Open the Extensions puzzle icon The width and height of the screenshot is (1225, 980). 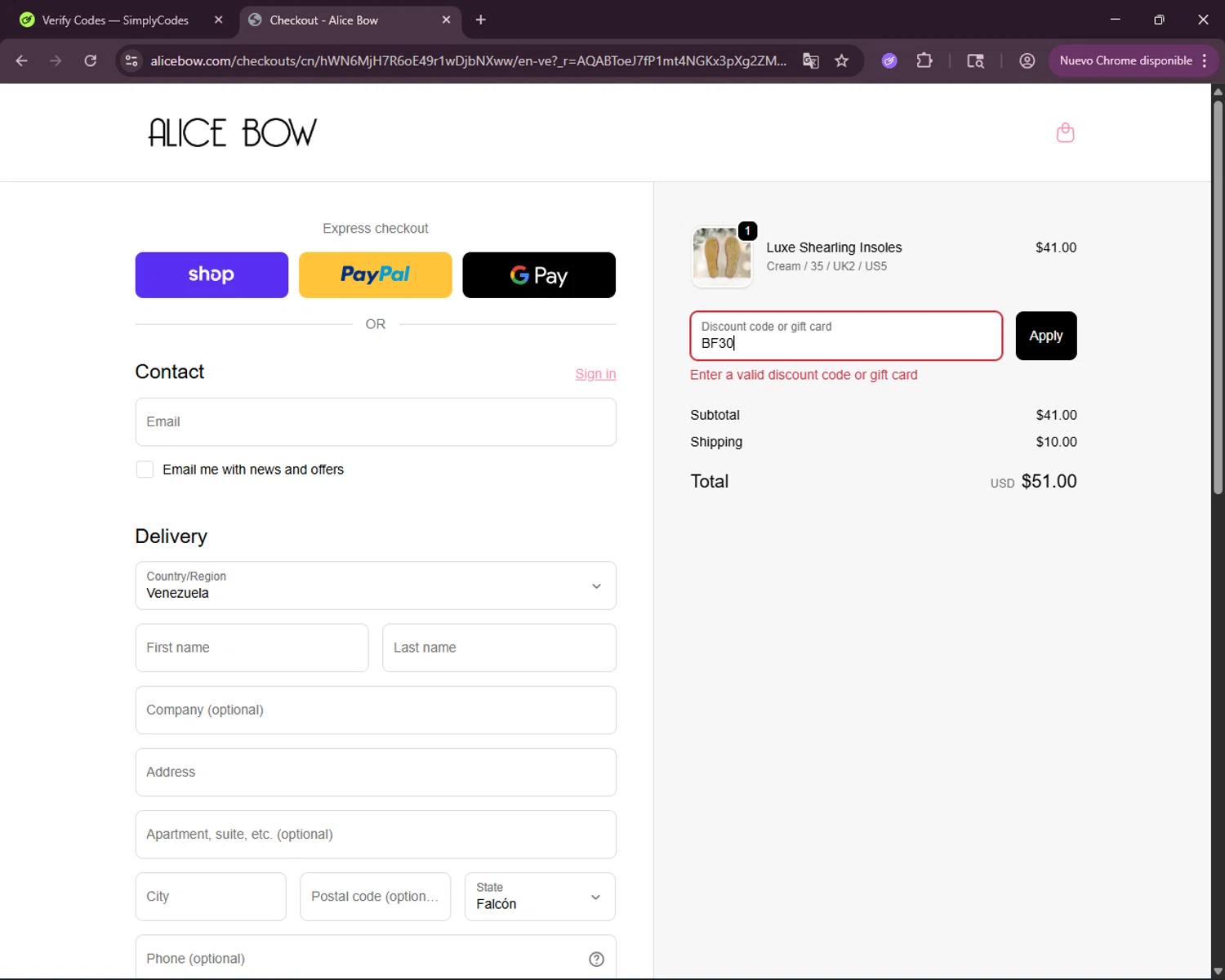pyautogui.click(x=924, y=60)
